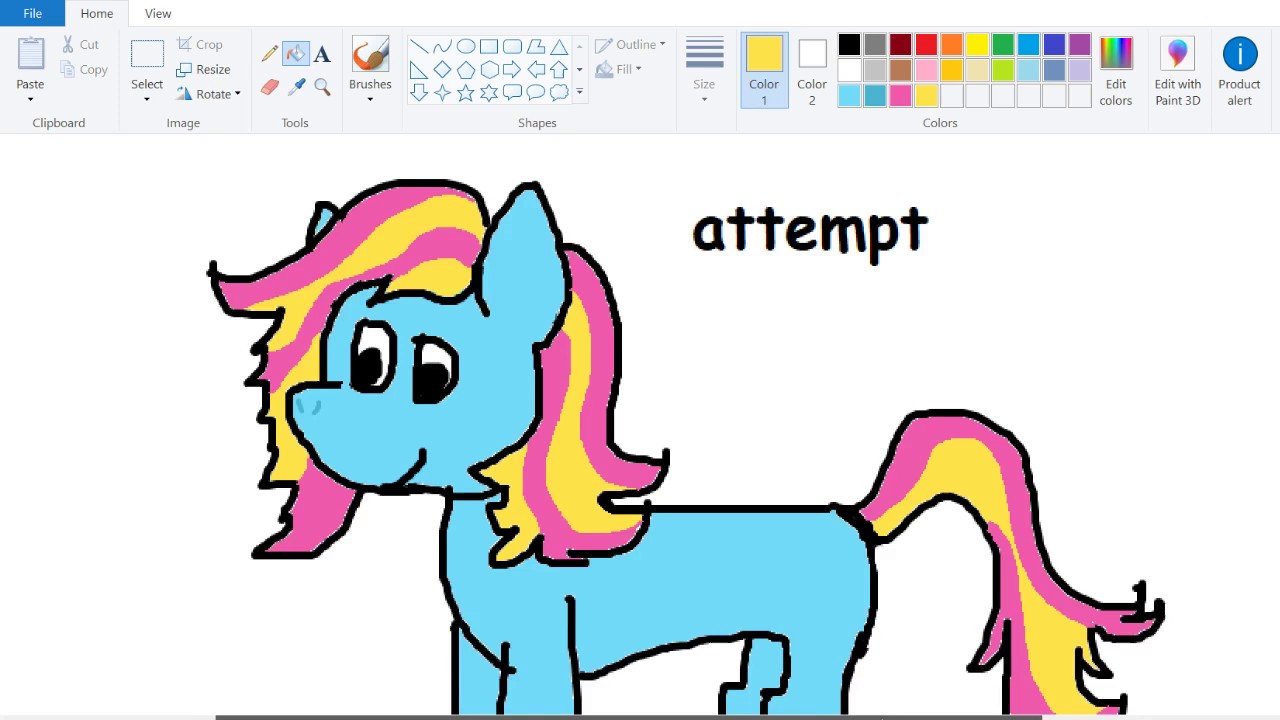
Task: Pick the green palette color
Action: tap(1003, 45)
